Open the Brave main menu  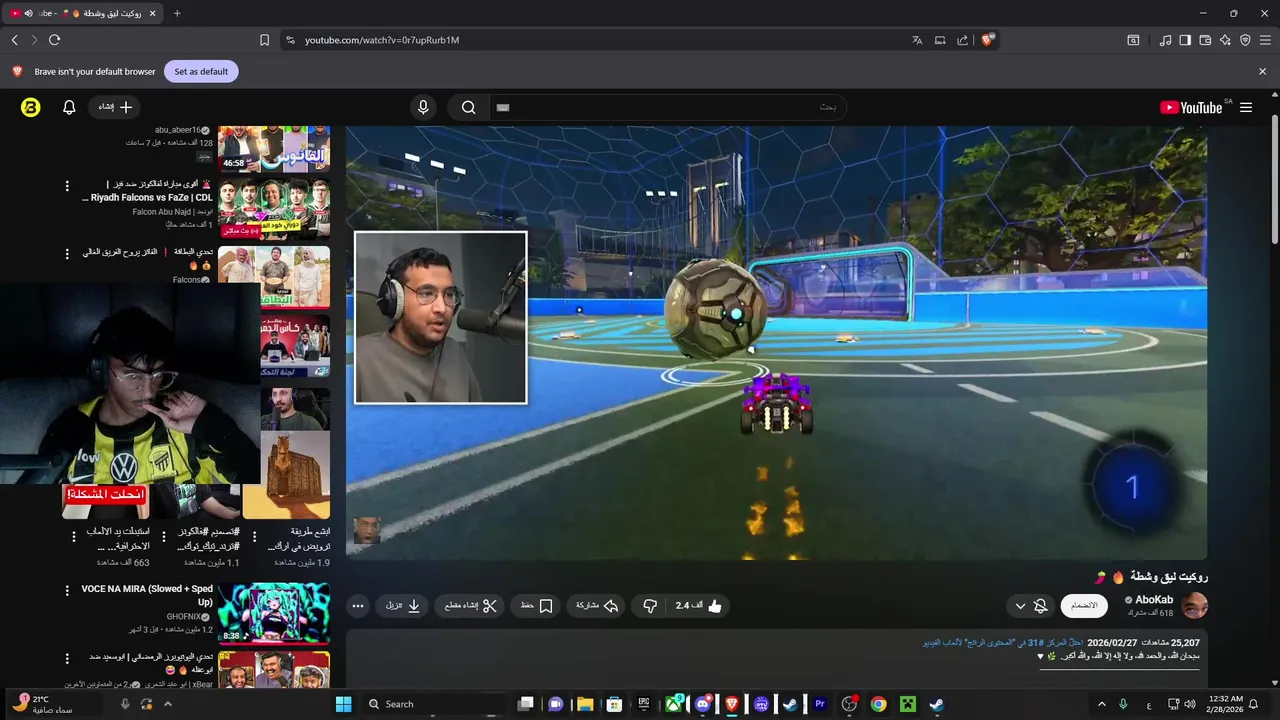pyautogui.click(x=1265, y=40)
